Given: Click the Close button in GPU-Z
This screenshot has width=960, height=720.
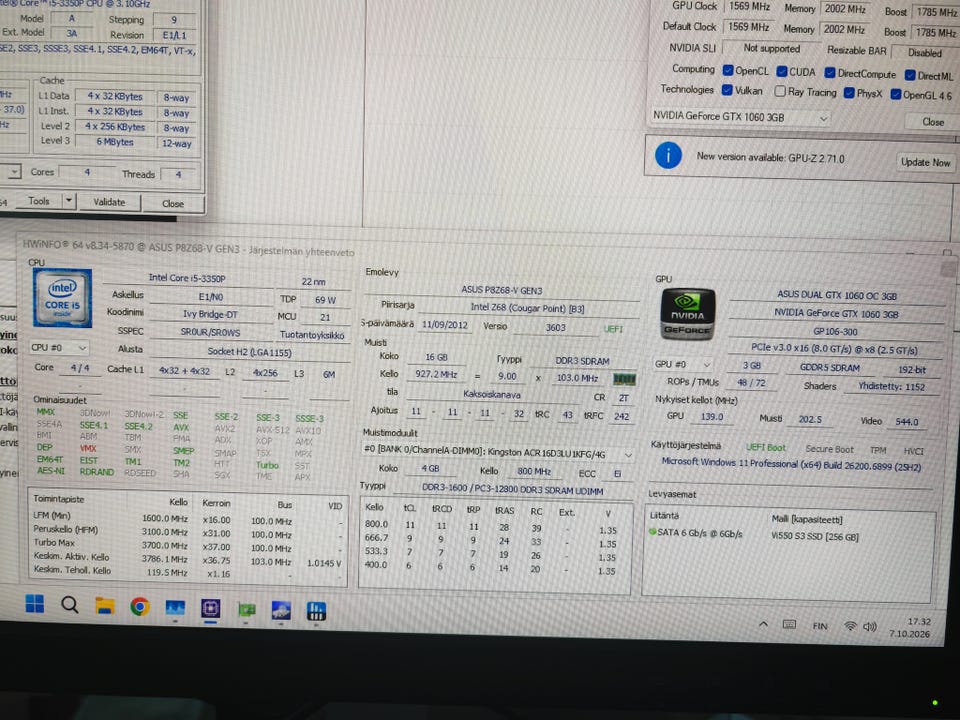Looking at the screenshot, I should pos(932,121).
